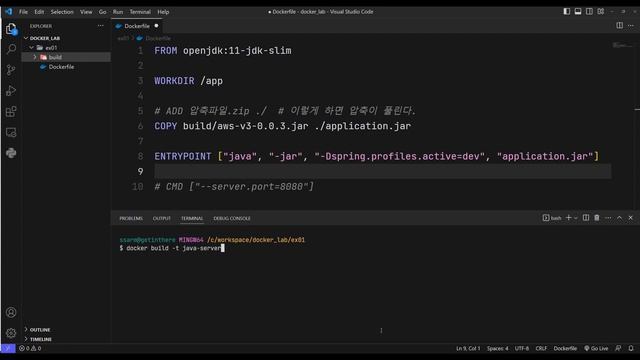Split the terminal panel

(586, 218)
